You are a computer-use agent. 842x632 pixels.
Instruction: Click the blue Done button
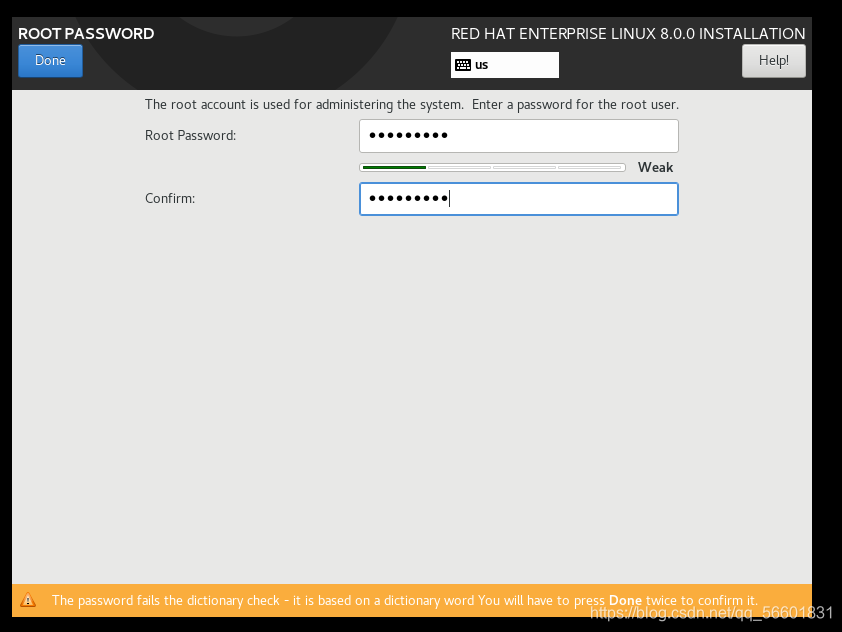coord(50,61)
